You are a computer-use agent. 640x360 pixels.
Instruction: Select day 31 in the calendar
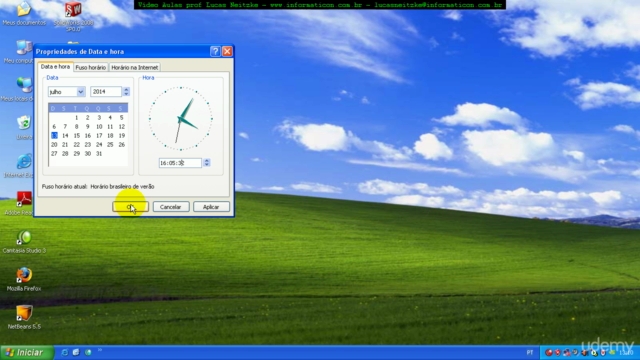tap(99, 153)
